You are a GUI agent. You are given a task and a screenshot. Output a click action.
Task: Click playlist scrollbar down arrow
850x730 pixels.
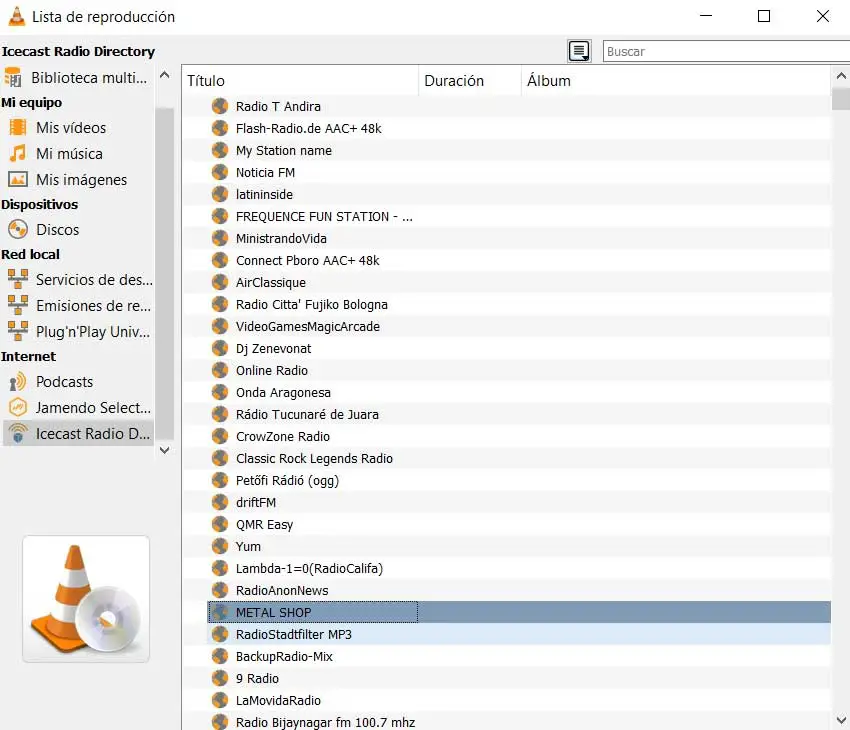coord(841,721)
